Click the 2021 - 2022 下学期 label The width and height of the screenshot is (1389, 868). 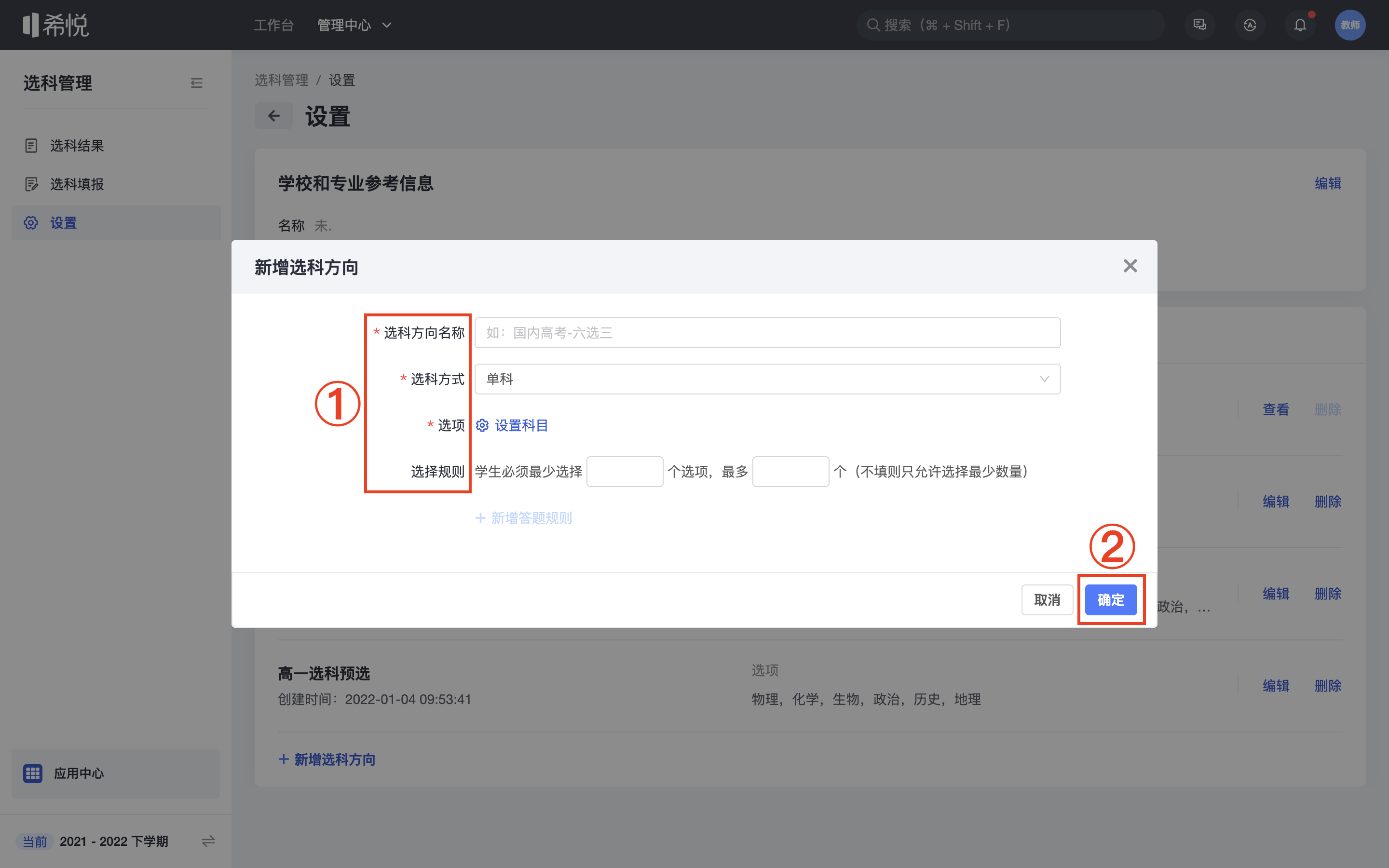114,841
